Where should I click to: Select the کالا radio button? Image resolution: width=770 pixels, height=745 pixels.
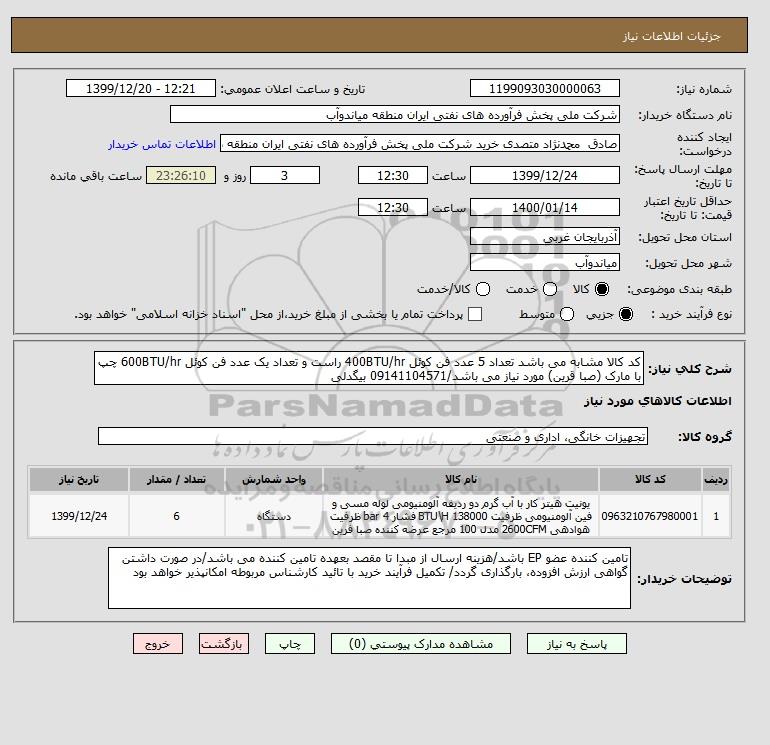(x=601, y=289)
